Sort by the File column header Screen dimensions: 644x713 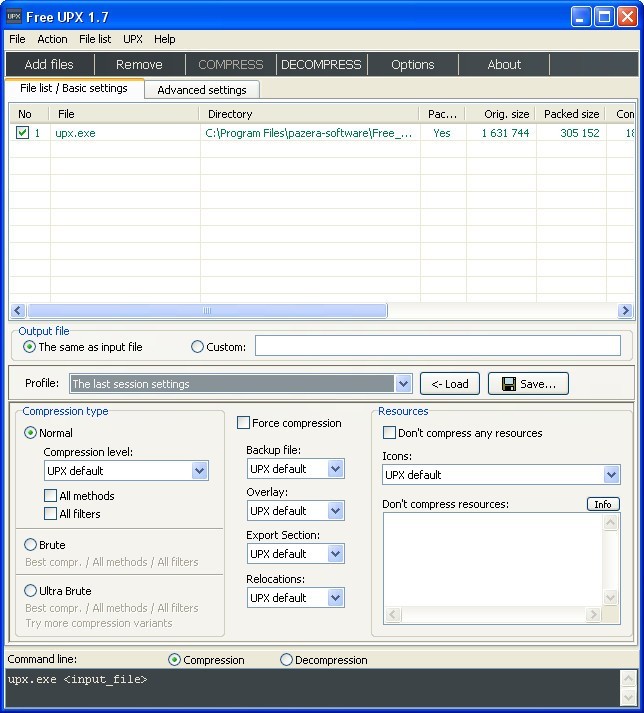[124, 114]
